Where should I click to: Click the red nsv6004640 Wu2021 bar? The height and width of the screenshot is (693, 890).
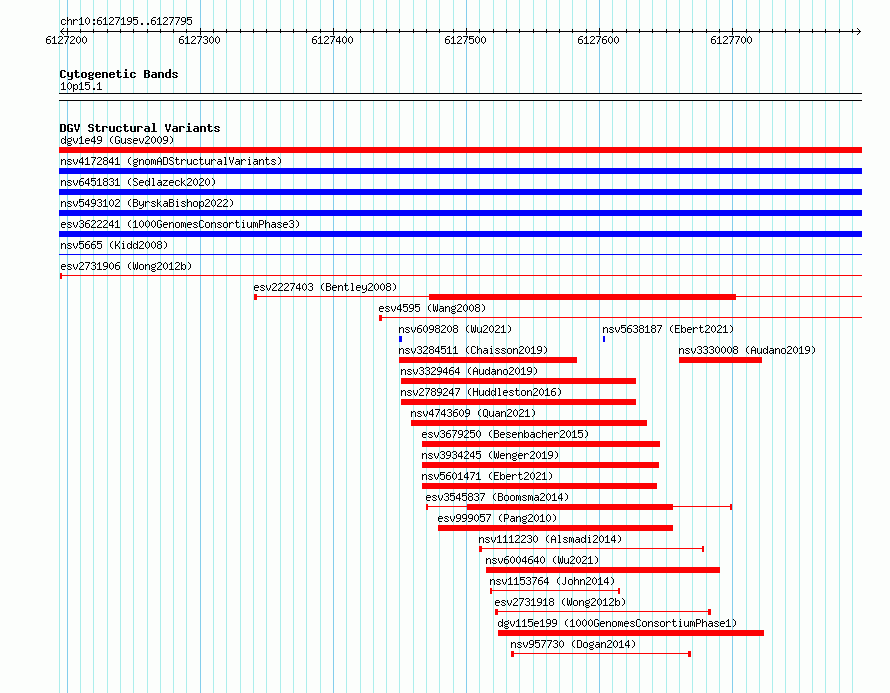(x=603, y=570)
